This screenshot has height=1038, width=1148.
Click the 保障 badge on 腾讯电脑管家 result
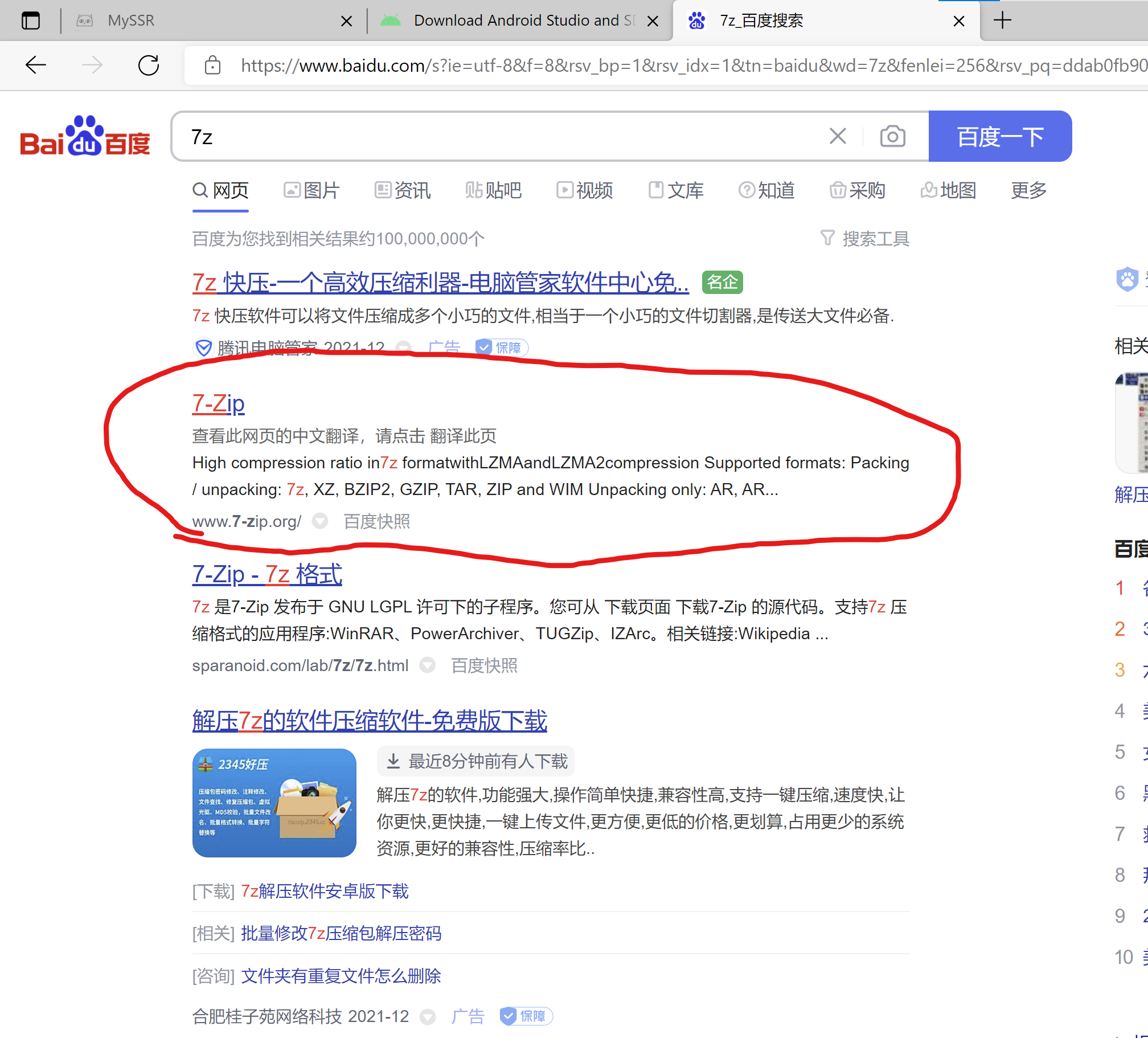(502, 348)
